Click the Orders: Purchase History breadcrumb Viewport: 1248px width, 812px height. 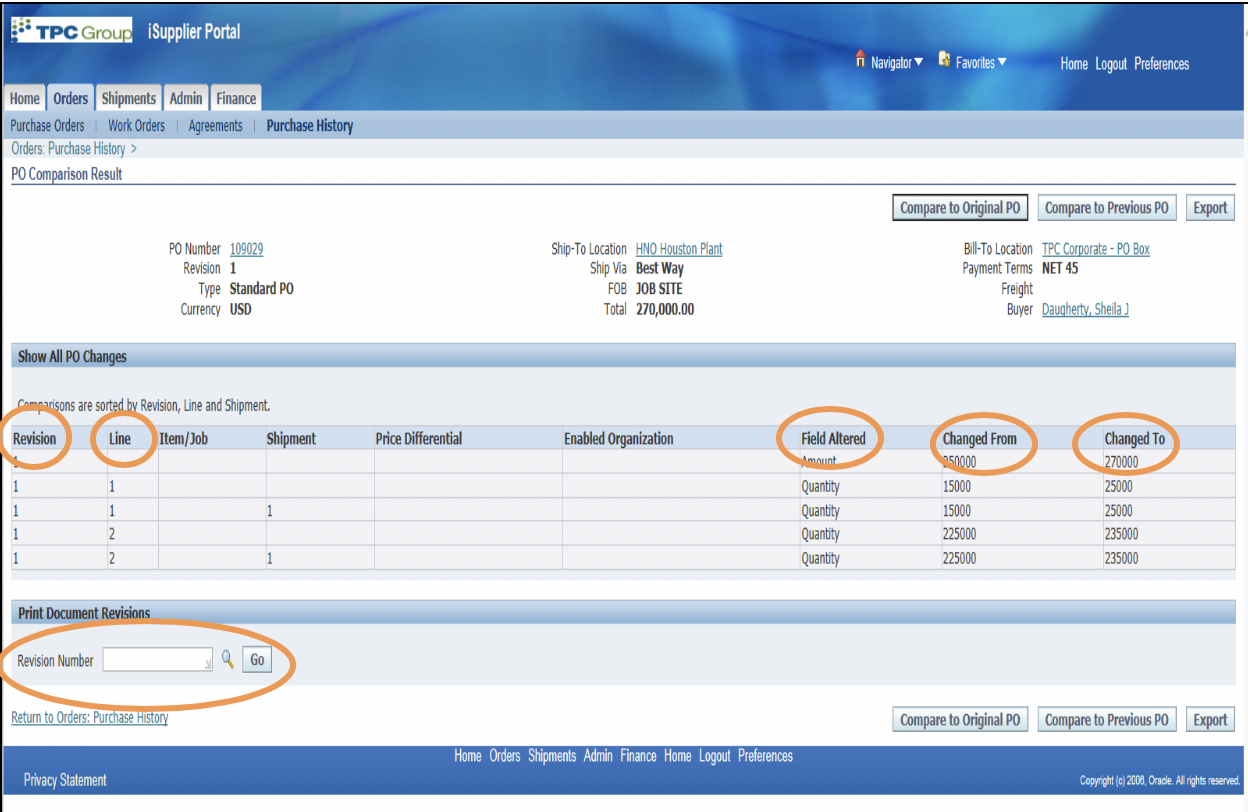point(68,149)
